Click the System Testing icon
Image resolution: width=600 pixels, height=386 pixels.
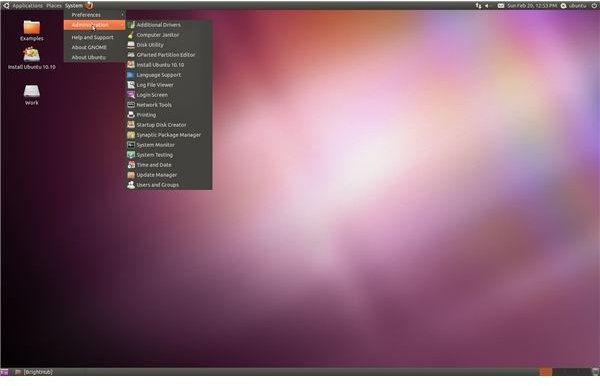click(x=131, y=155)
